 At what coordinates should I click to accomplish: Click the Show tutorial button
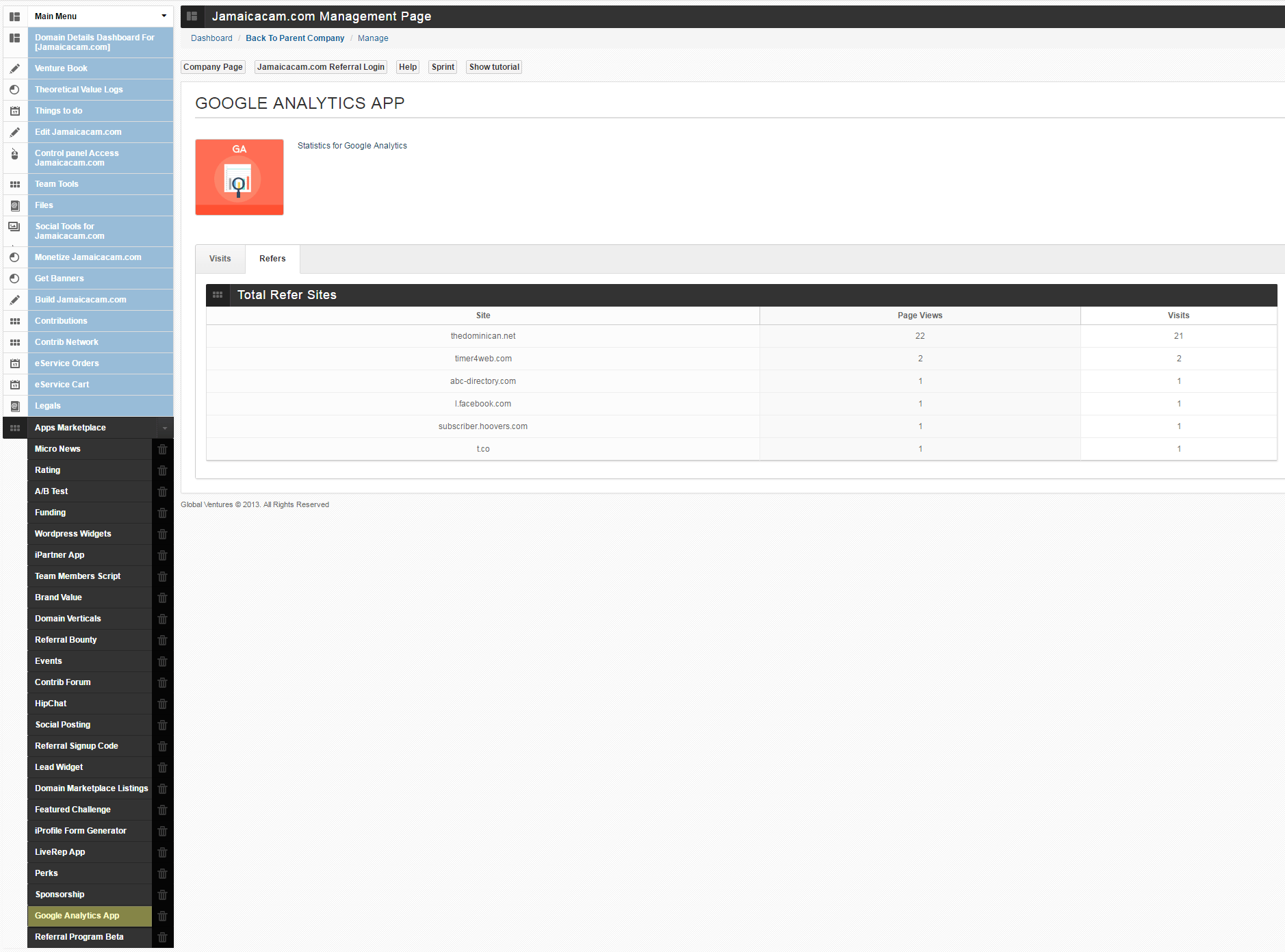494,67
